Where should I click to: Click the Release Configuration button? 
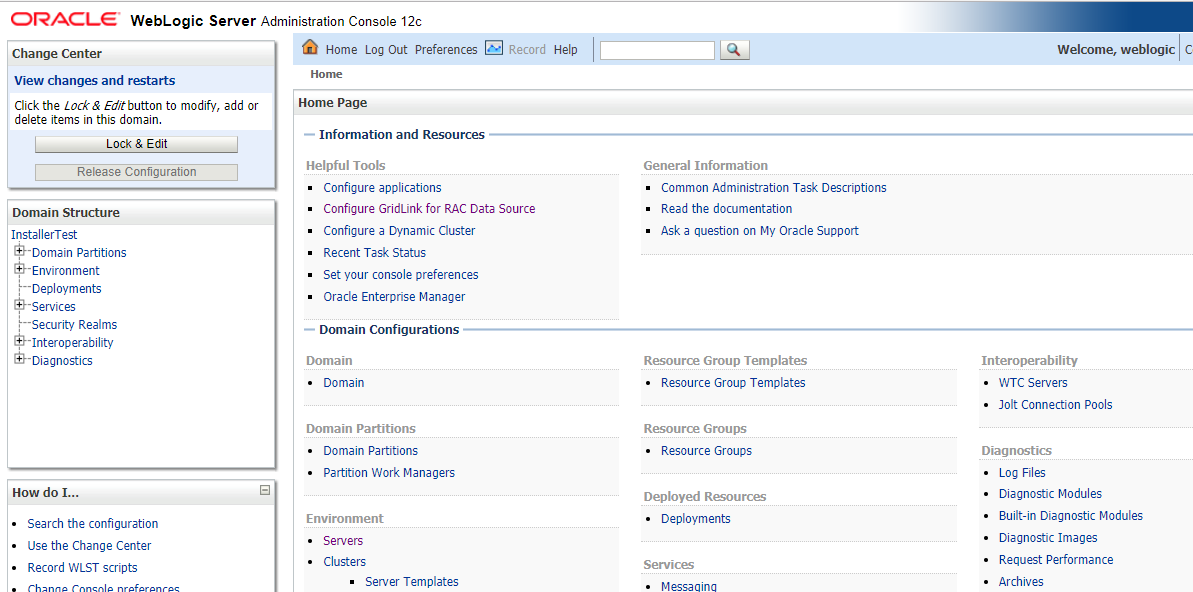[136, 172]
